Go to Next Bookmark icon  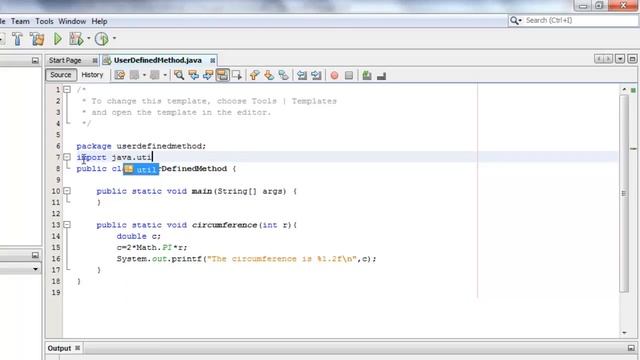(x=269, y=75)
